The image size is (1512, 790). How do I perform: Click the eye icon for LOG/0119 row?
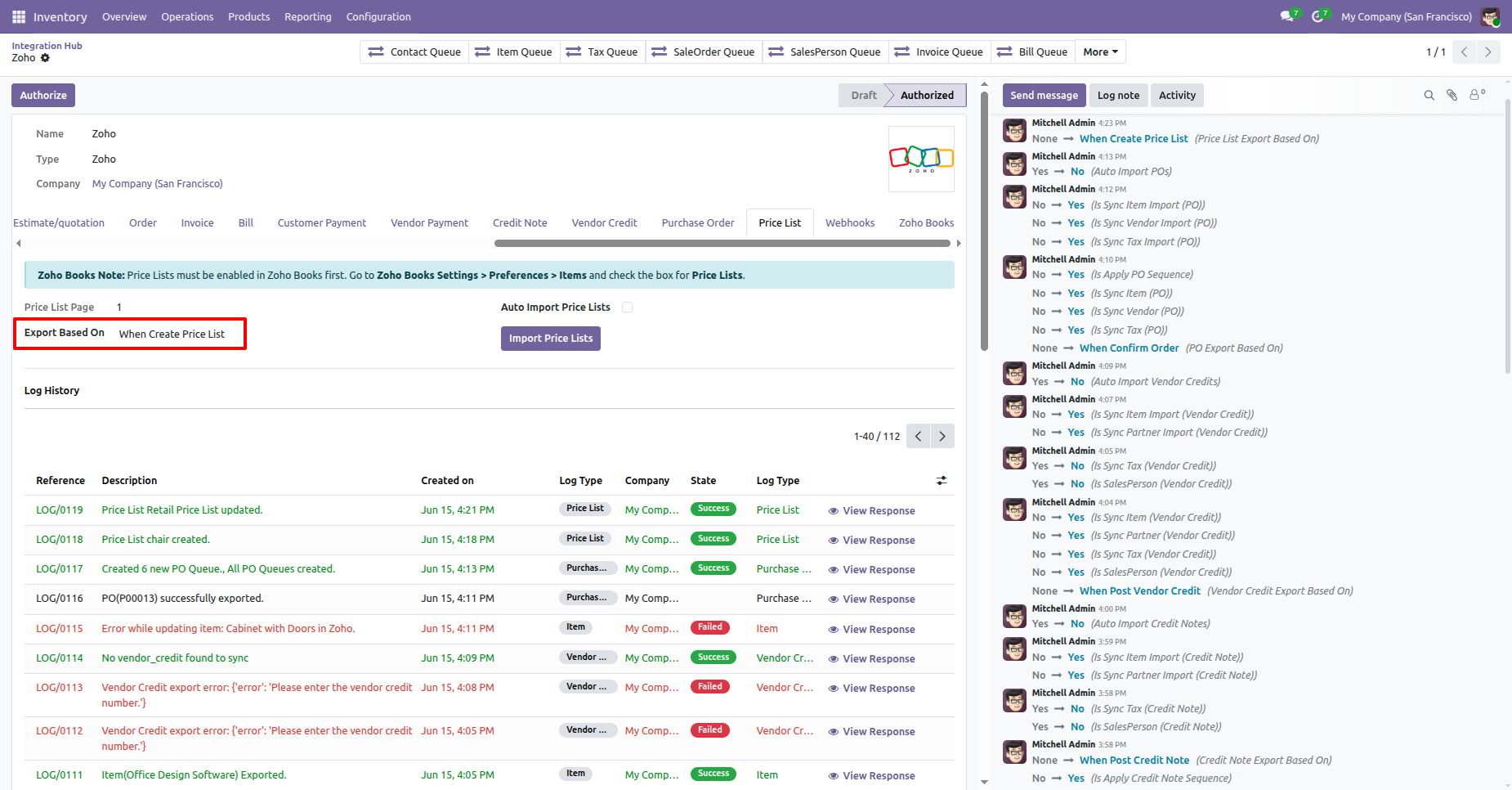point(834,511)
